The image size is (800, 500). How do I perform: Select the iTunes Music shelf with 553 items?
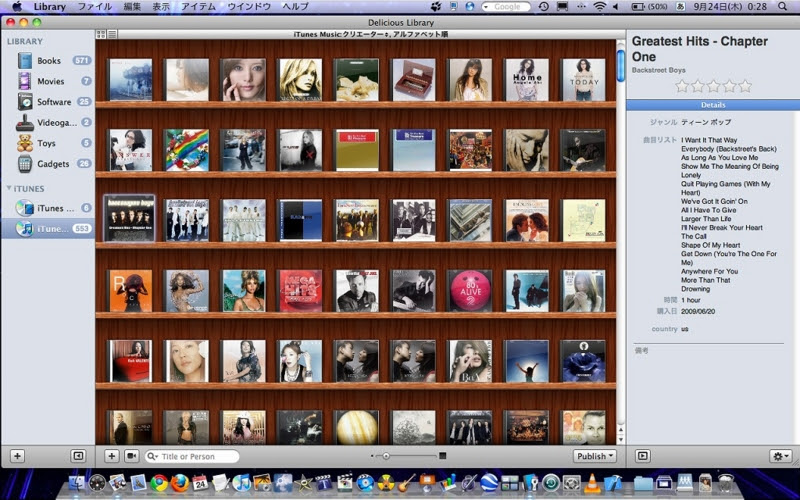pos(47,229)
